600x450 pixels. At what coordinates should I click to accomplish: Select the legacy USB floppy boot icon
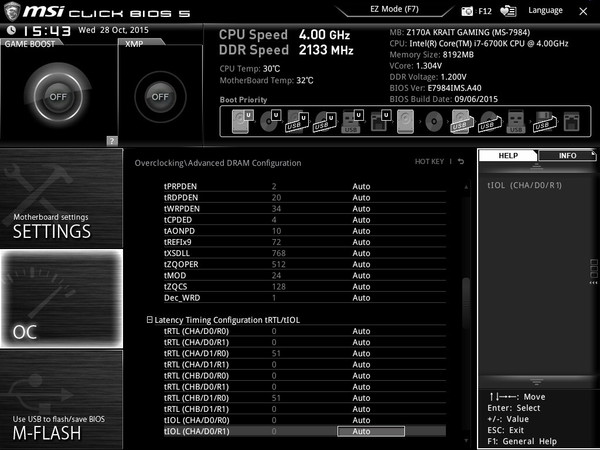point(544,121)
